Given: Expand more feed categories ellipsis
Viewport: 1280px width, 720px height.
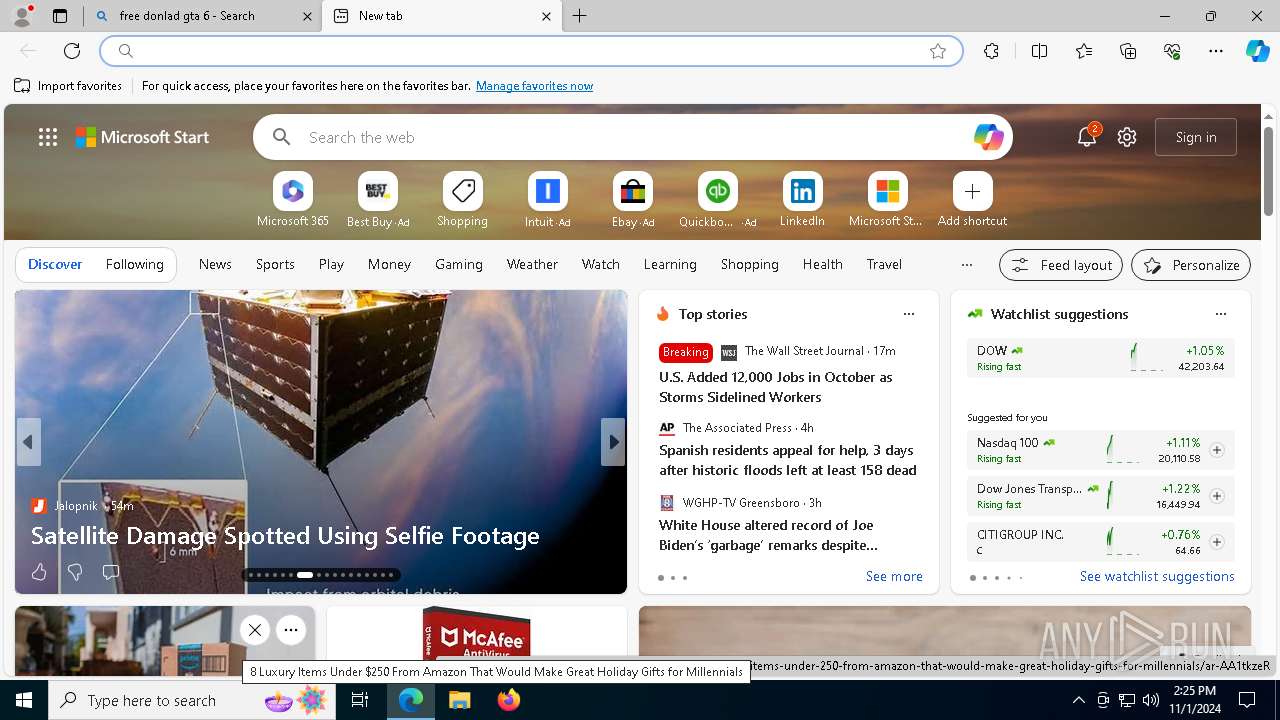Looking at the screenshot, I should pos(966,265).
